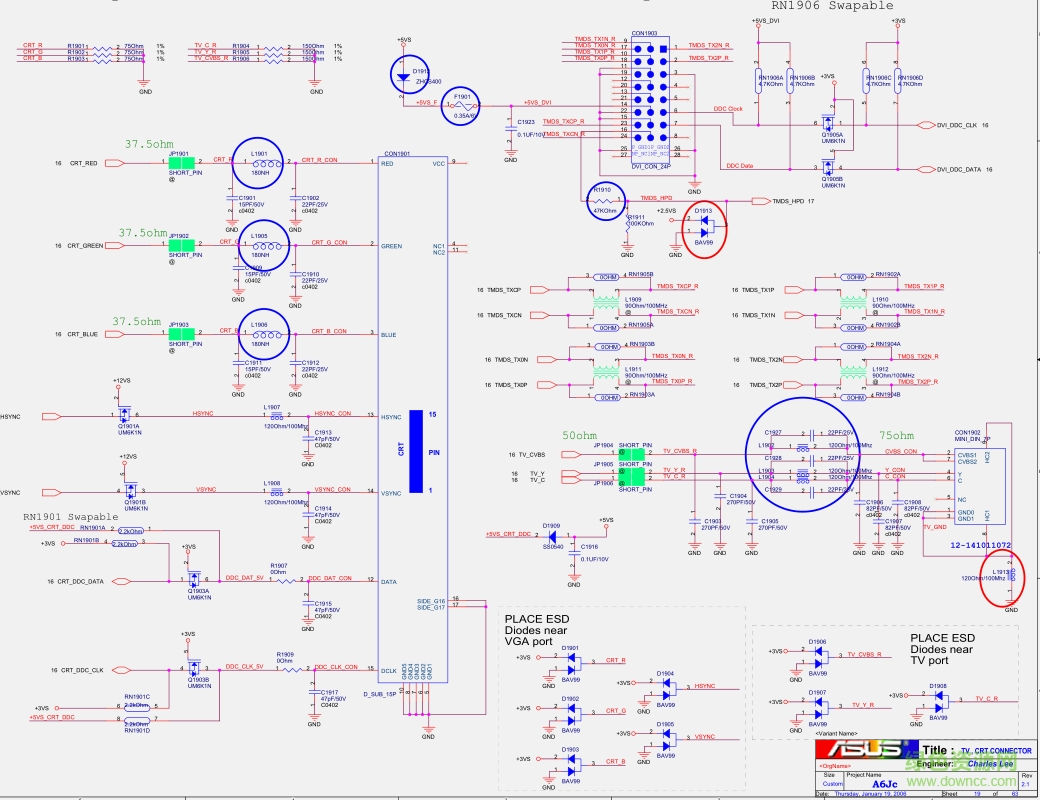Select the blue 15-pin CRT bar symbol
The width and height of the screenshot is (1040, 800).
(416, 451)
